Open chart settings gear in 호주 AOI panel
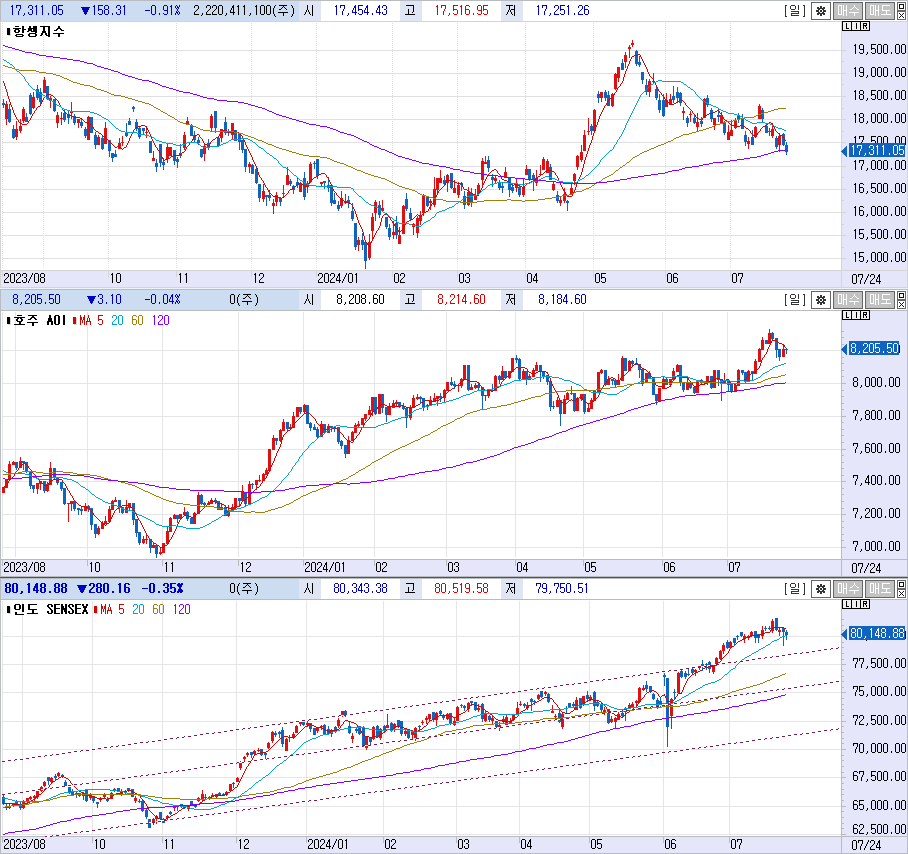 (x=821, y=299)
